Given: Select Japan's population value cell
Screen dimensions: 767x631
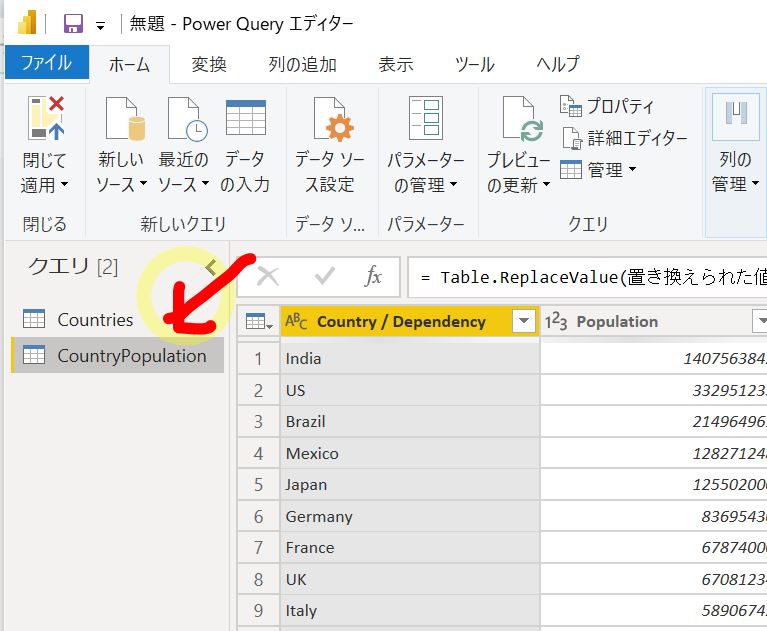Looking at the screenshot, I should [654, 485].
